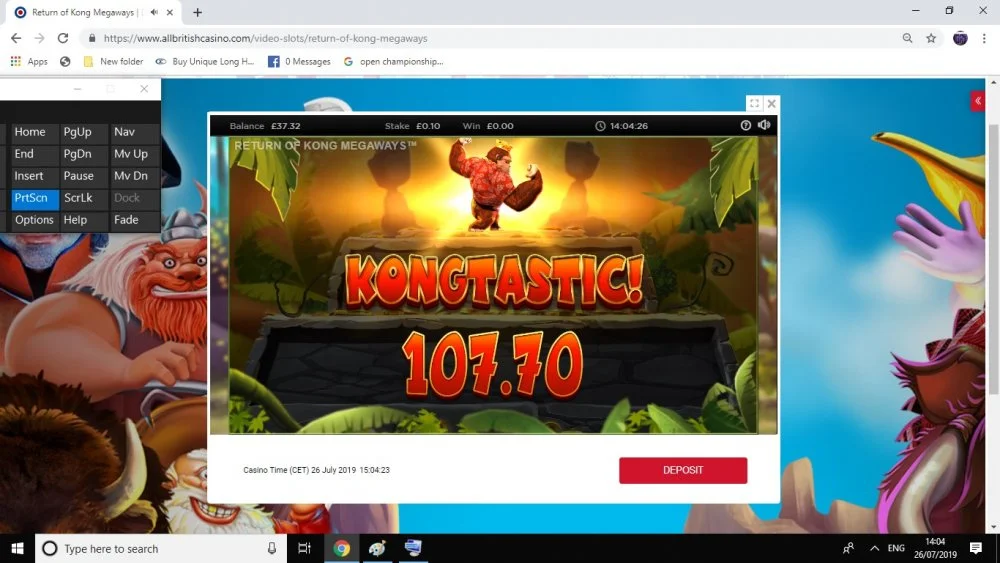1000x563 pixels.
Task: Click the Home key on on-screen keyboard
Action: coord(34,132)
